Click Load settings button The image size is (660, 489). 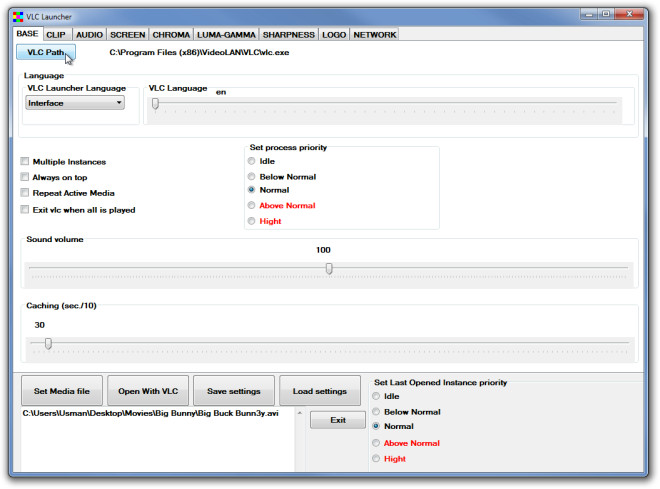click(x=320, y=391)
